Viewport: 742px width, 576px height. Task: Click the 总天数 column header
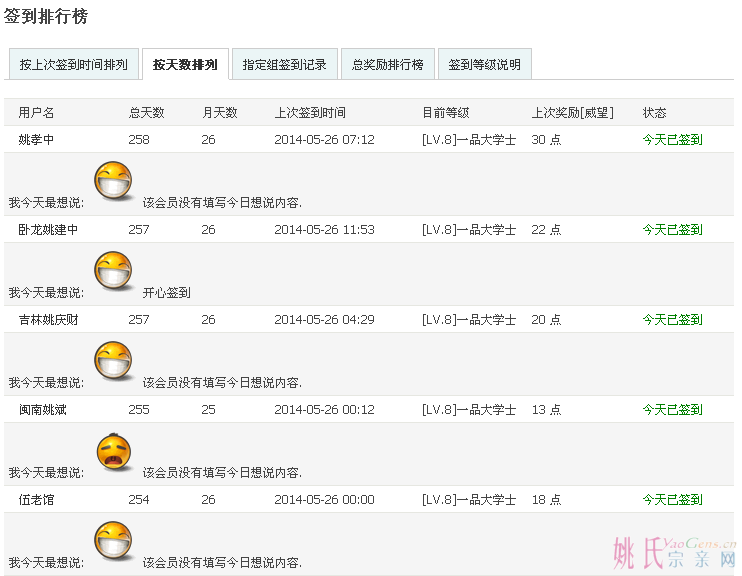tap(146, 113)
